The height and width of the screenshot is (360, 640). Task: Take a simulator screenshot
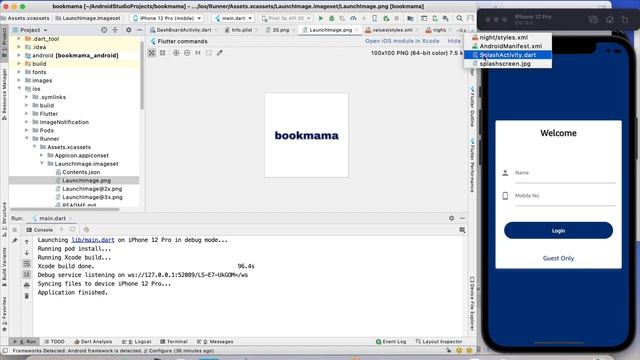594,20
